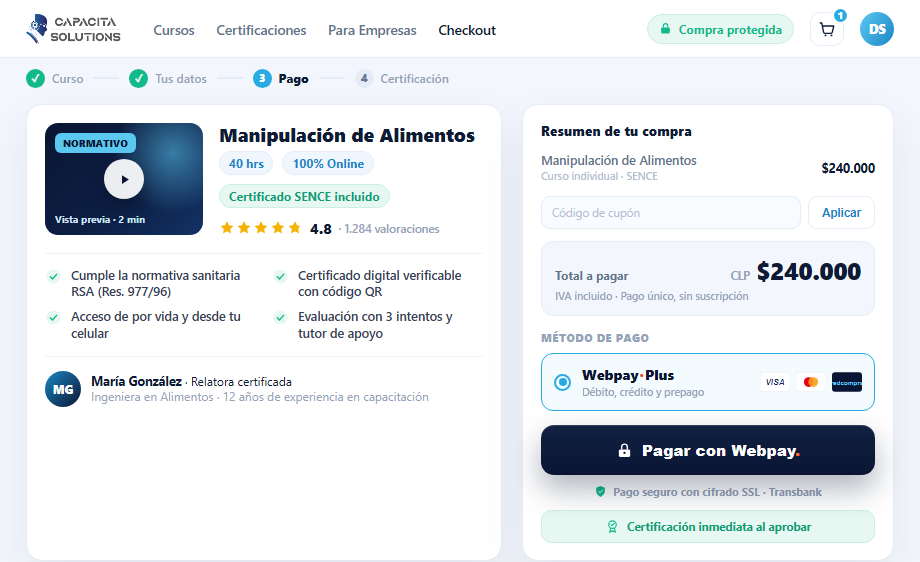
Task: Select the Webpay Plus radio button
Action: click(562, 382)
